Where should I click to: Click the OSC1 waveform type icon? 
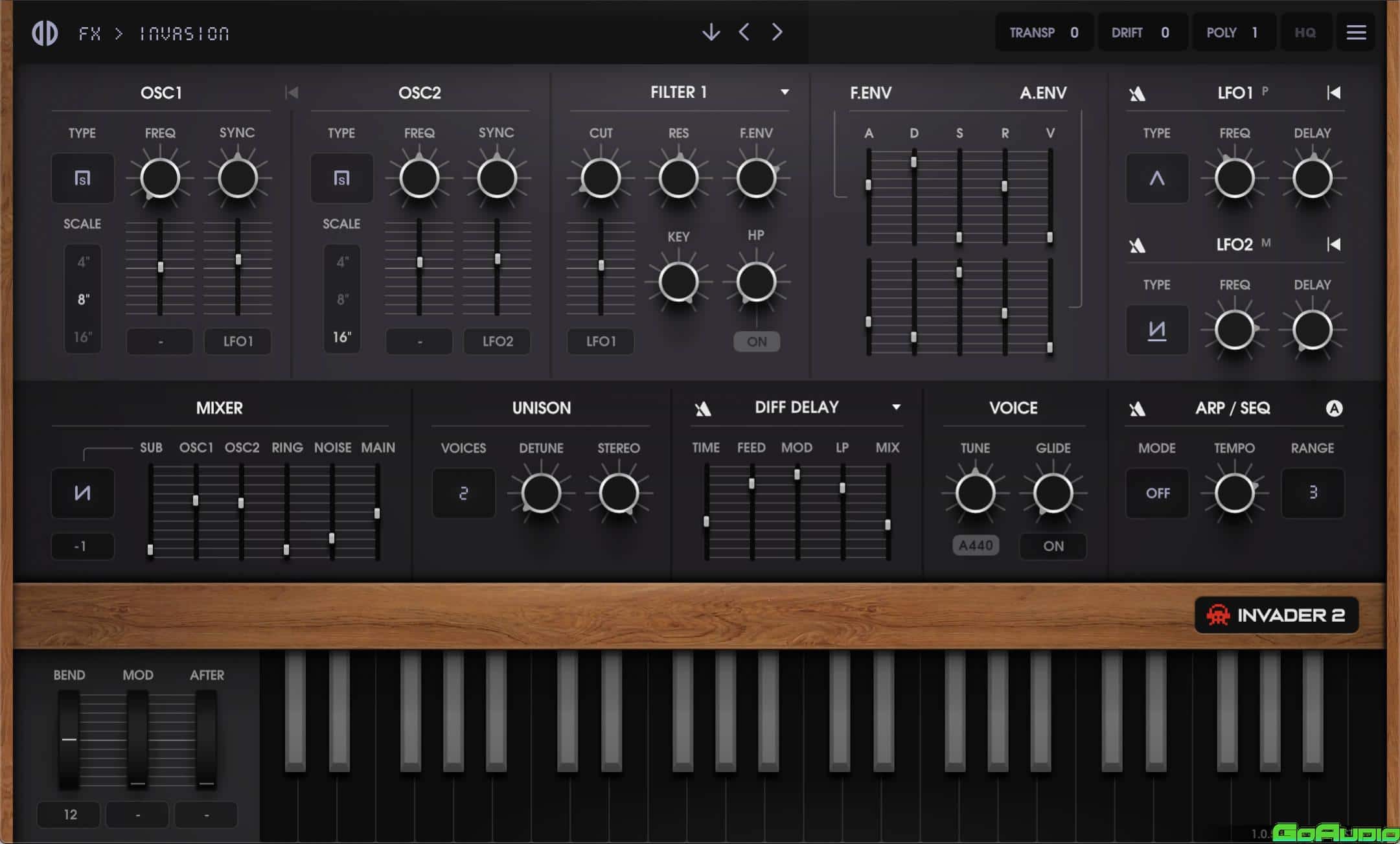[82, 178]
